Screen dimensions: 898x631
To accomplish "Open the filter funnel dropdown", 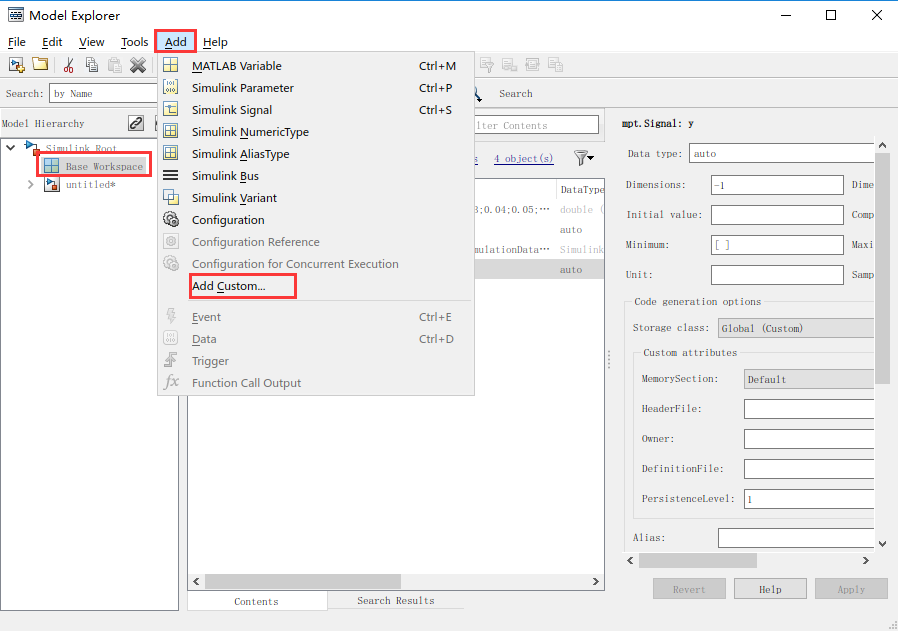I will 584,157.
